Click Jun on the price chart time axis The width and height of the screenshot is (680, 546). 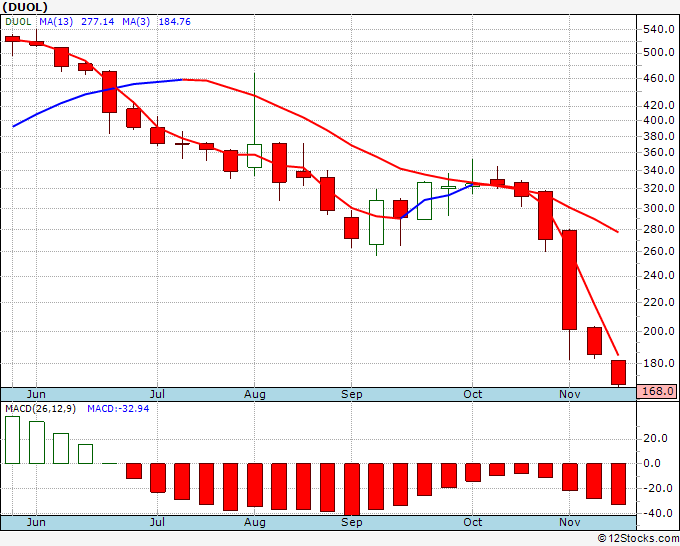click(36, 394)
